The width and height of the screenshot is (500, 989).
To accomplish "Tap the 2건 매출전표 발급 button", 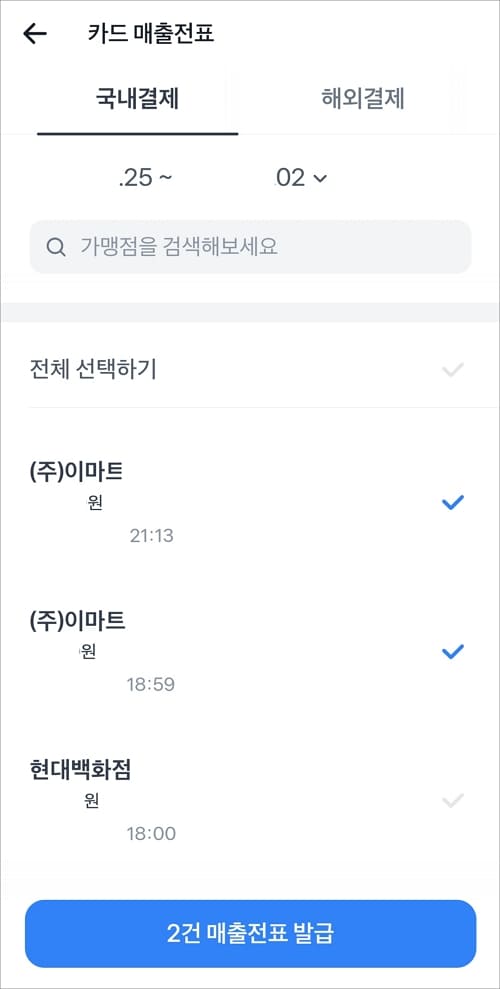I will [250, 933].
